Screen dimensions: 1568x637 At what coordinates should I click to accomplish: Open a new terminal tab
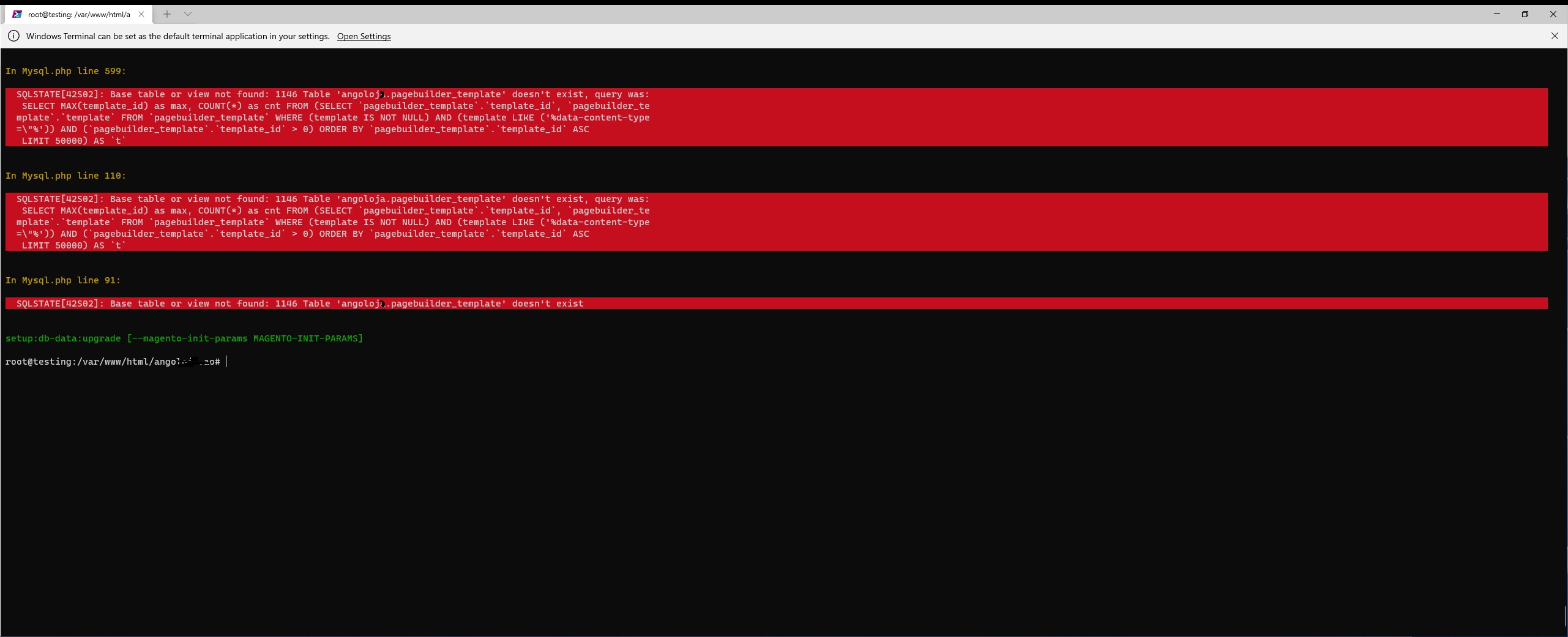[x=167, y=14]
